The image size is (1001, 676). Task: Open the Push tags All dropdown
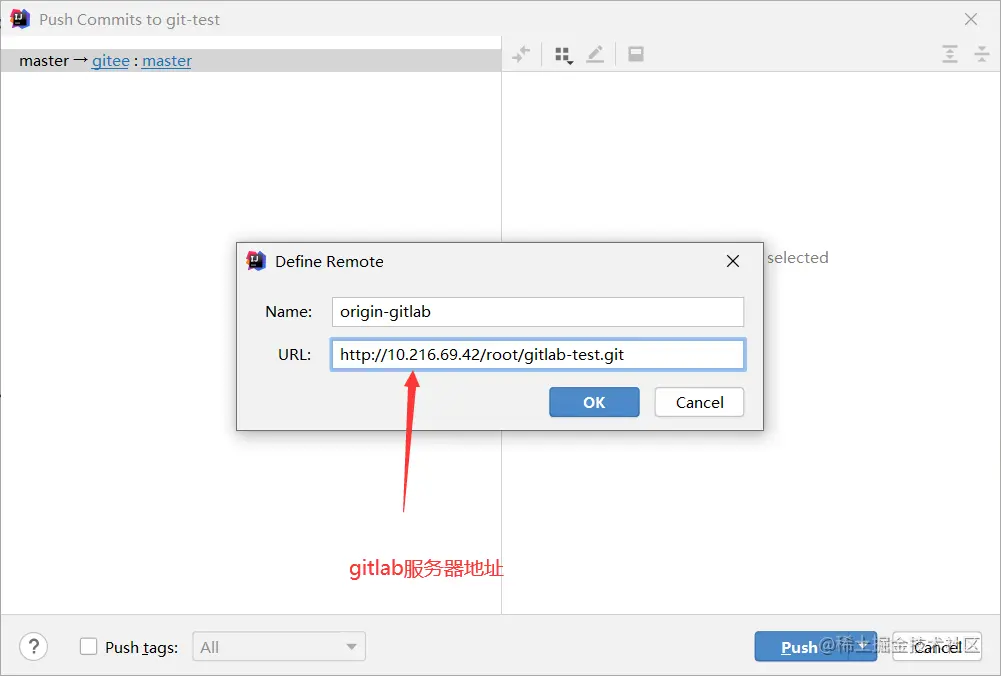(279, 647)
